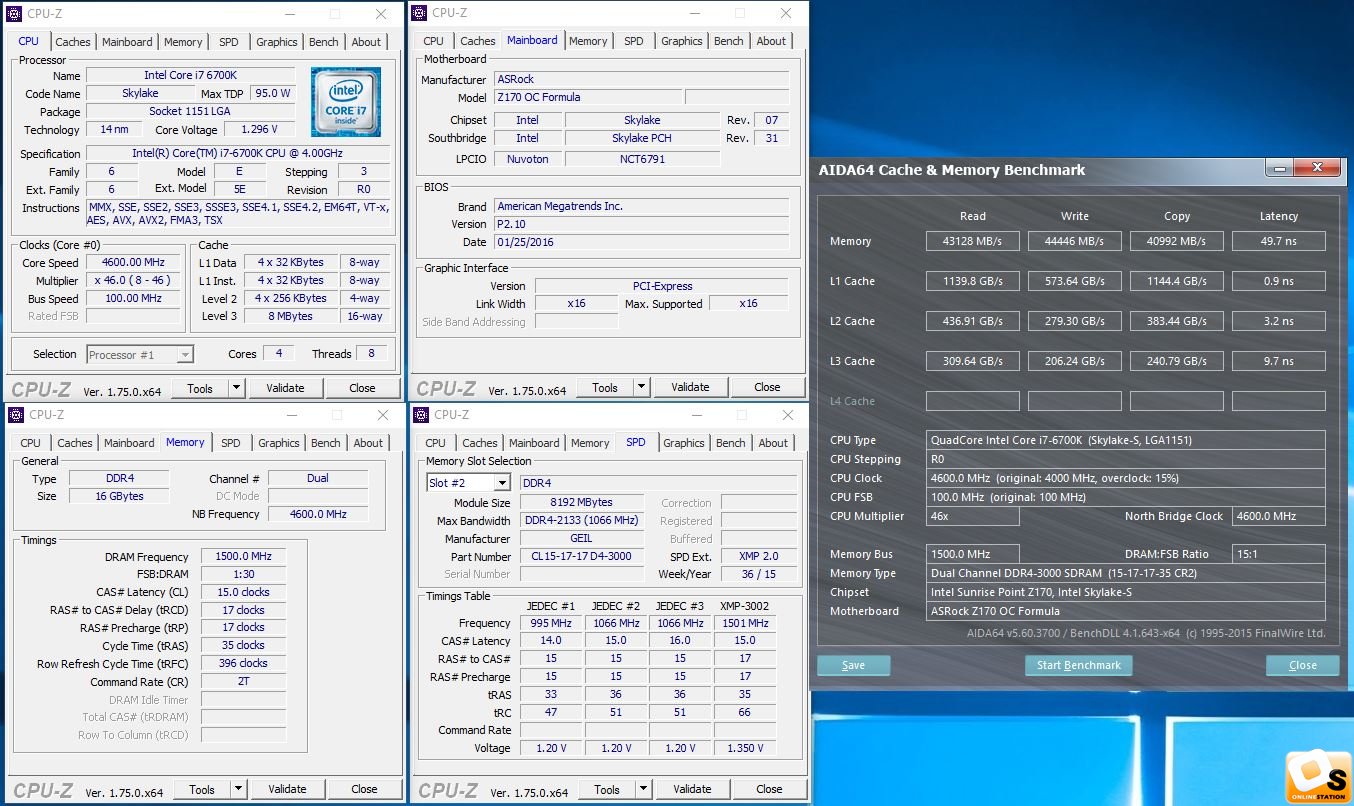The width and height of the screenshot is (1354, 806).
Task: Click L1 Cache Read value 1139.8 GB/s
Action: (973, 281)
